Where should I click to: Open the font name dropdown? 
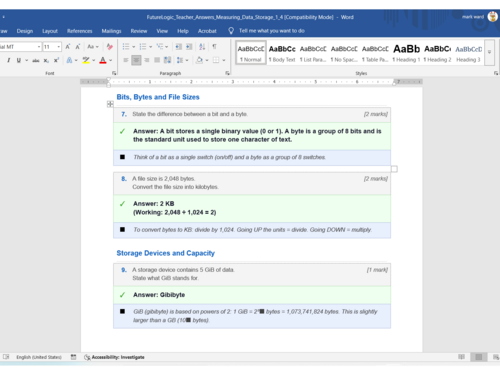click(x=39, y=47)
